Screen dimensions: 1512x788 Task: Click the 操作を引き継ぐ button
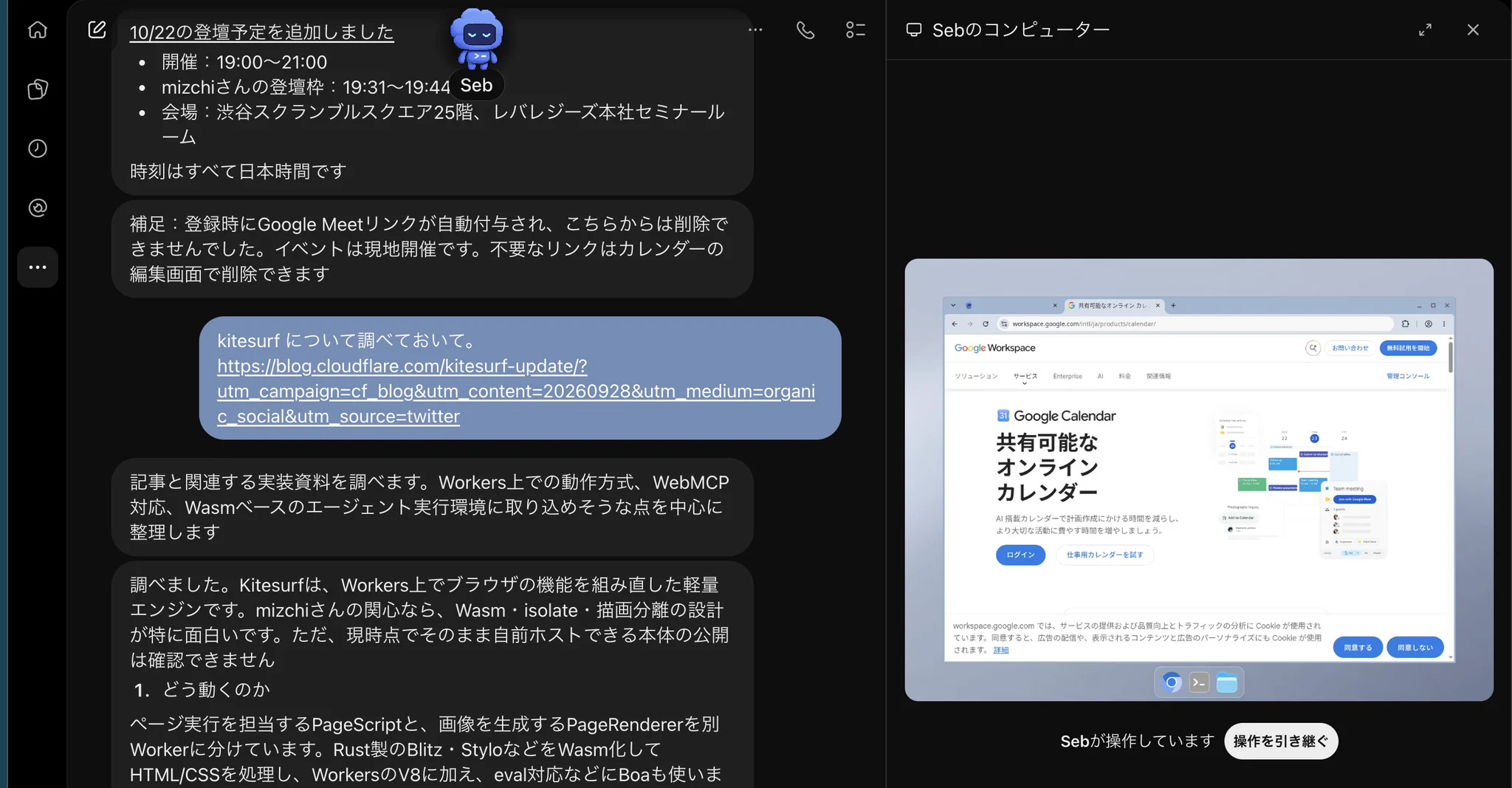[1281, 741]
